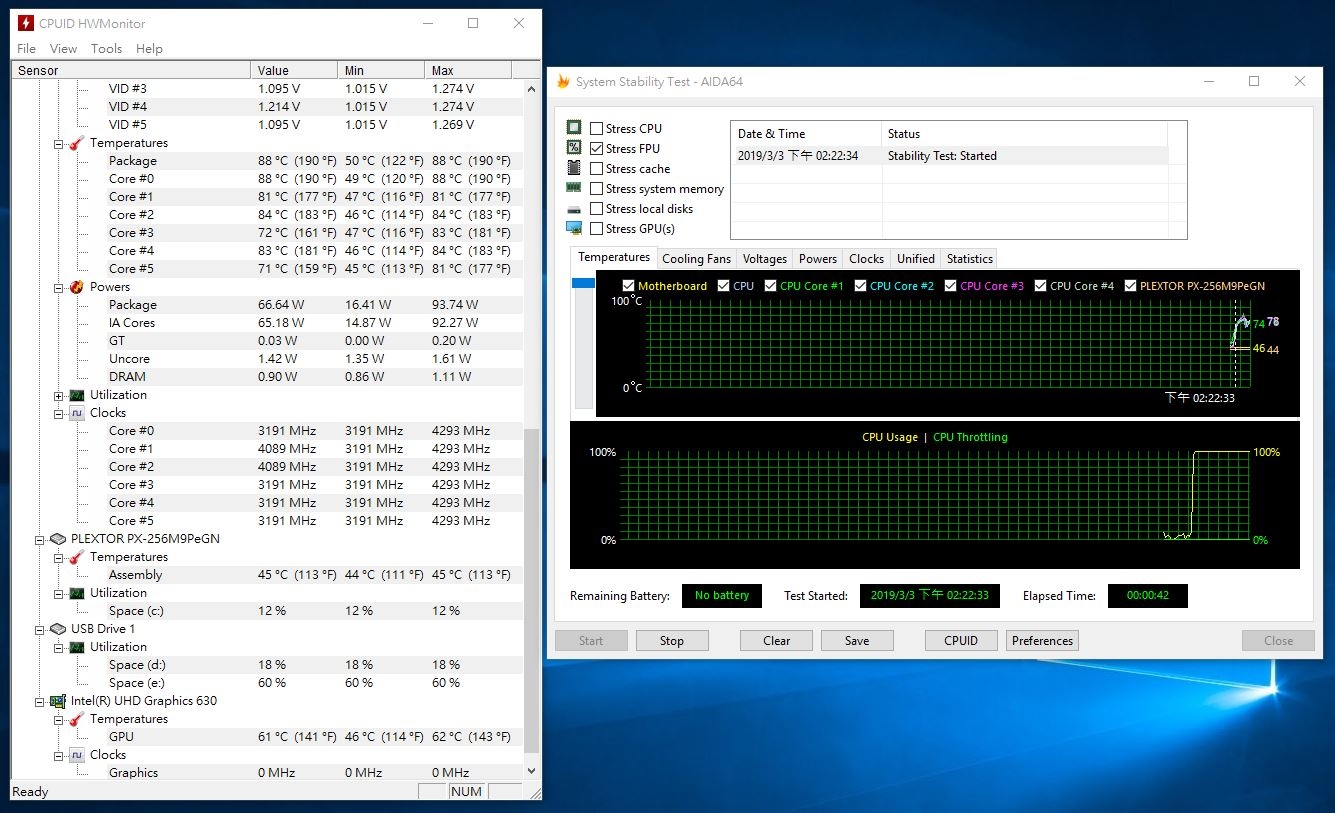1335x813 pixels.
Task: Click the blue graph scale bar beside temperatures
Action: click(x=583, y=284)
